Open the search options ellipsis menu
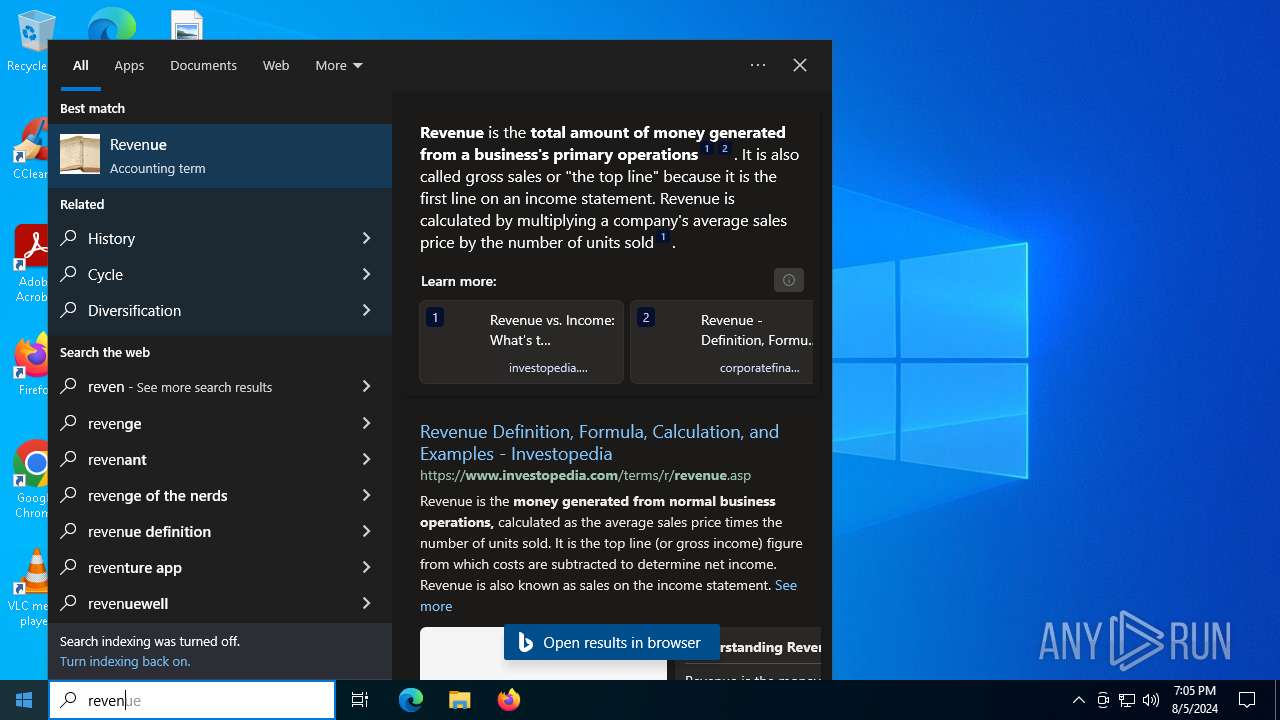This screenshot has width=1280, height=720. pyautogui.click(x=758, y=65)
